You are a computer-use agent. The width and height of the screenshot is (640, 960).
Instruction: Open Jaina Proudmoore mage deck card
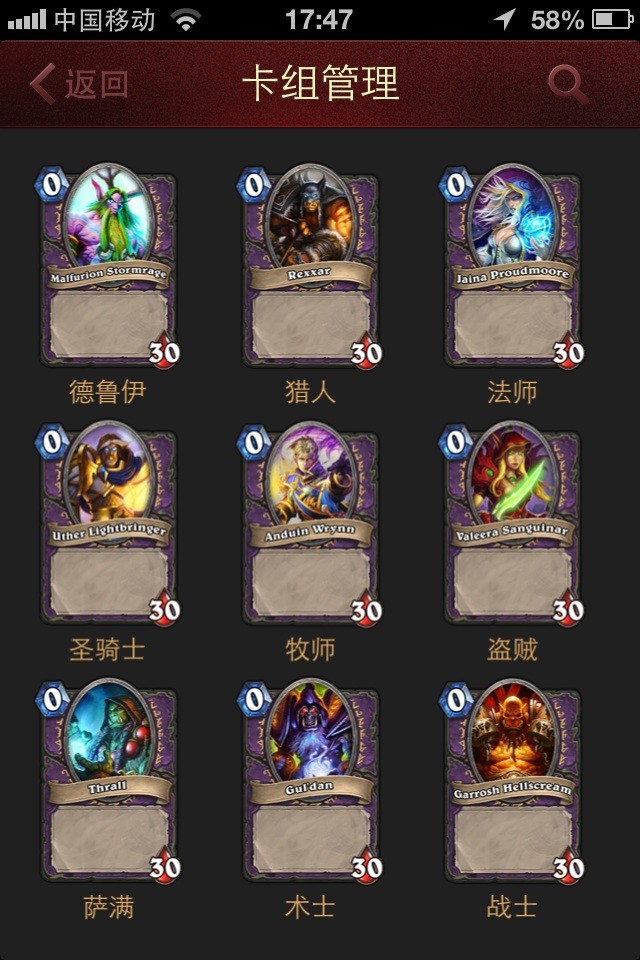tap(512, 266)
